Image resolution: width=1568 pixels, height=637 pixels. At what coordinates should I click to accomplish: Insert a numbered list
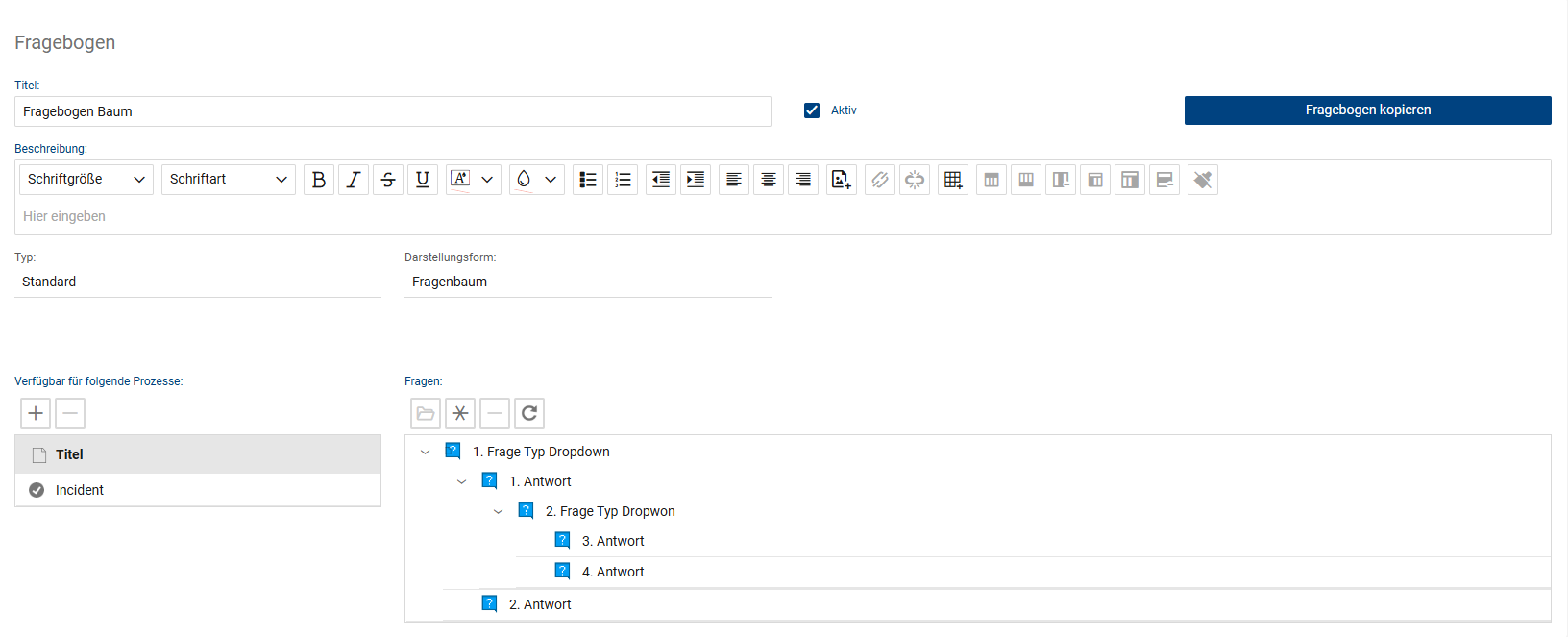click(623, 180)
